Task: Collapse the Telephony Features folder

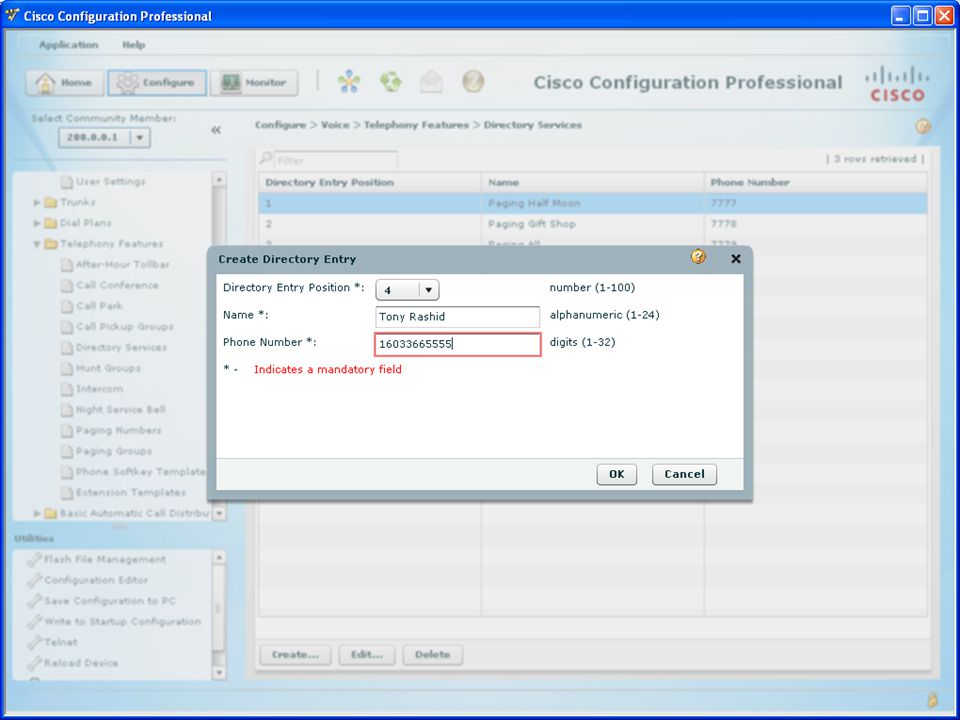Action: (x=37, y=244)
